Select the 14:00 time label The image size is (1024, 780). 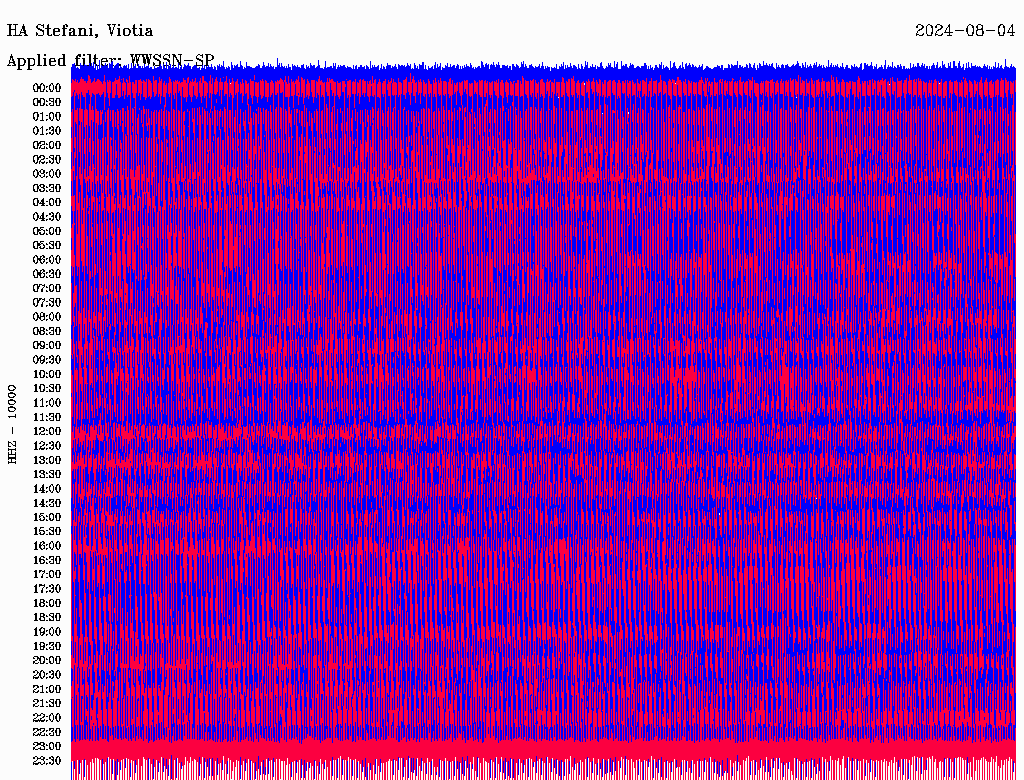47,489
